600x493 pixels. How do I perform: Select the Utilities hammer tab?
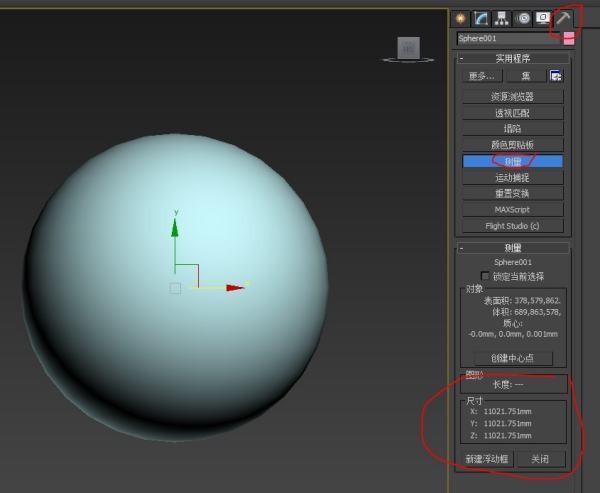point(564,18)
